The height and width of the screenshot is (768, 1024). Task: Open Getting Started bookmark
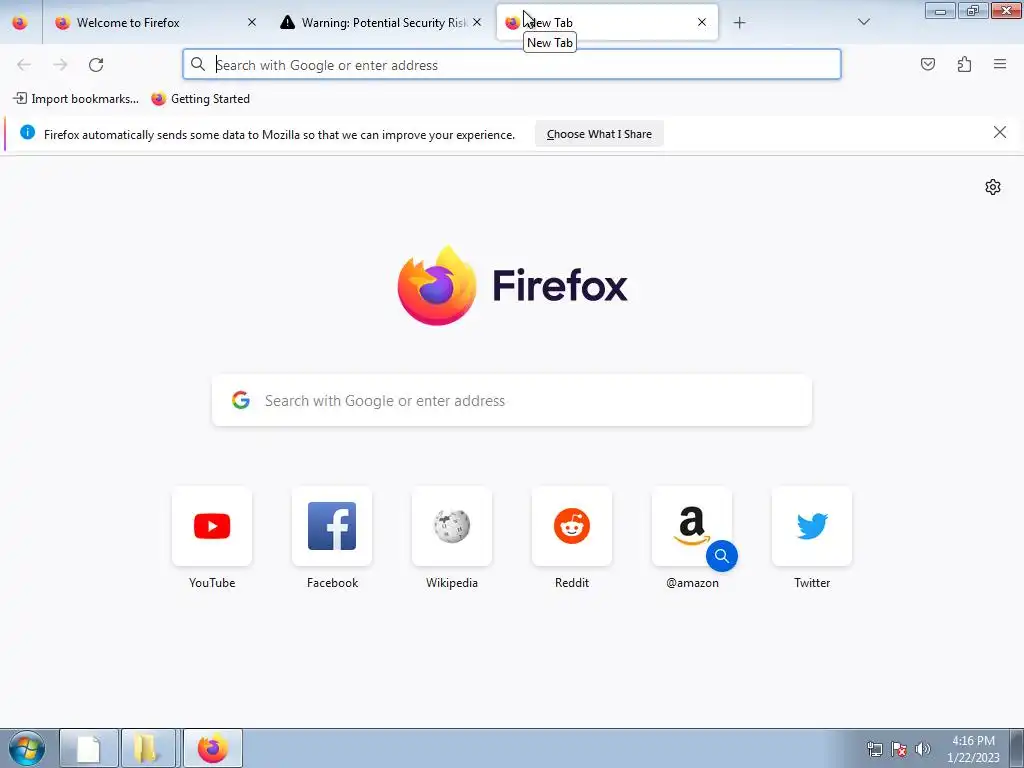click(x=200, y=99)
